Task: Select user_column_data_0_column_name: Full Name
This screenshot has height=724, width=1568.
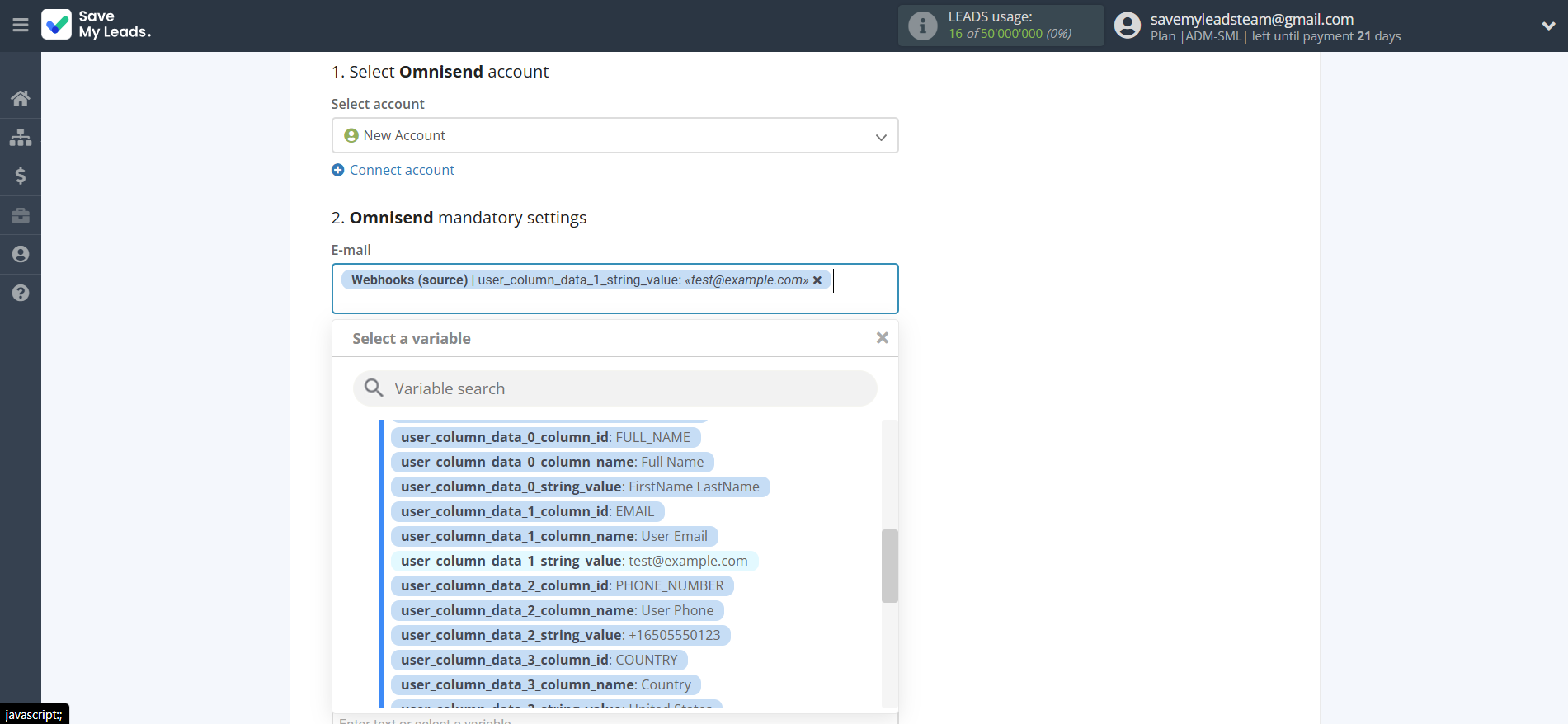Action: pyautogui.click(x=552, y=462)
